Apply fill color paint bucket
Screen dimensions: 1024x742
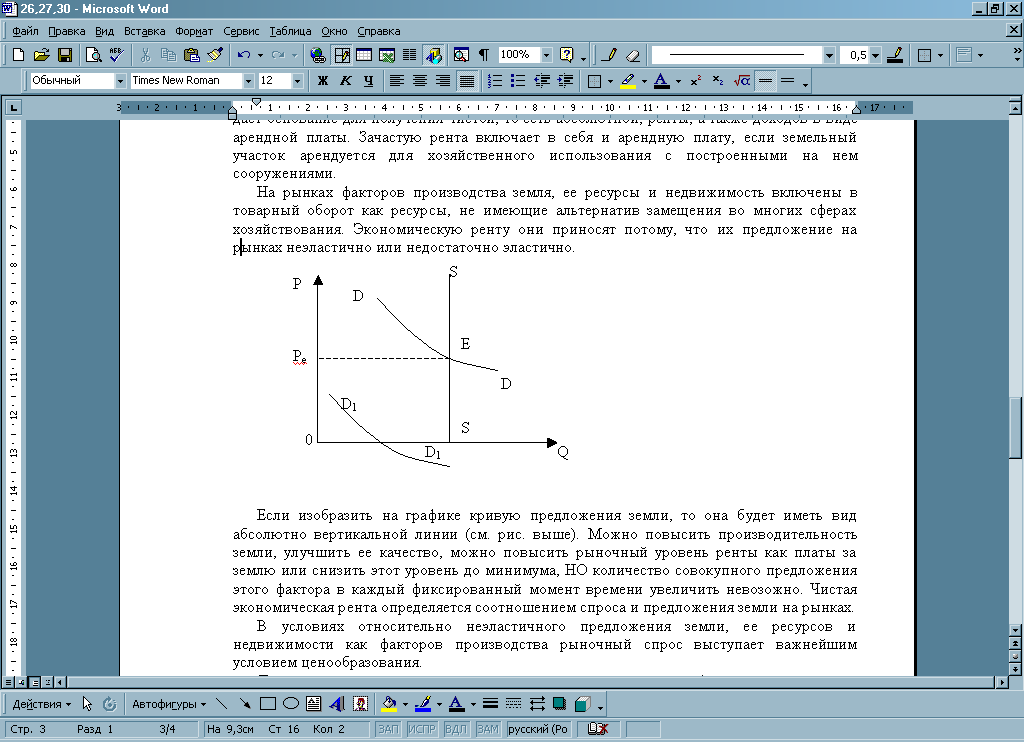[x=389, y=703]
